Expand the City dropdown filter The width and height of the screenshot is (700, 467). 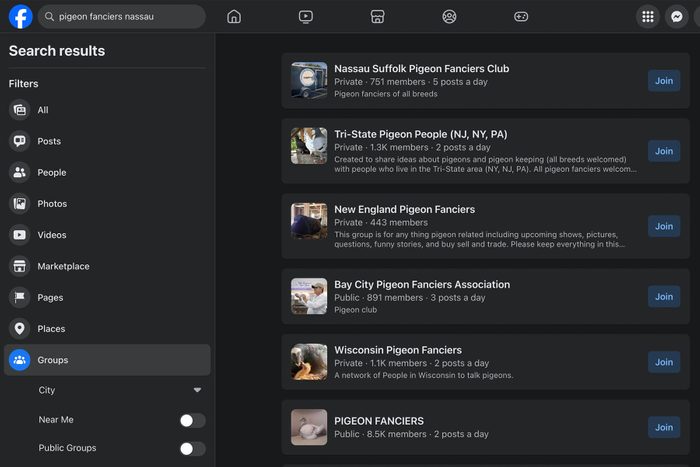(x=197, y=390)
